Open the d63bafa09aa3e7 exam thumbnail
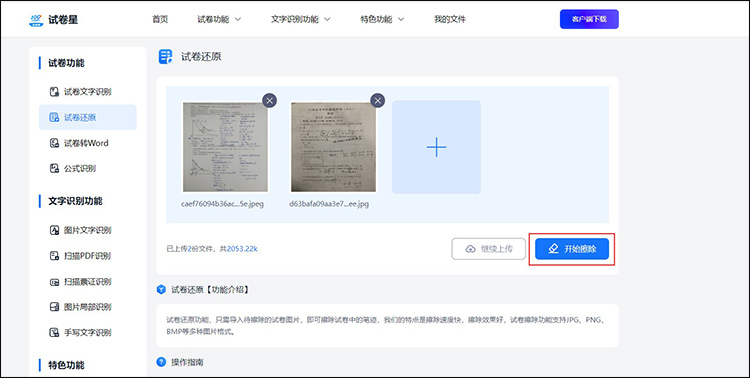750x378 pixels. tap(333, 147)
